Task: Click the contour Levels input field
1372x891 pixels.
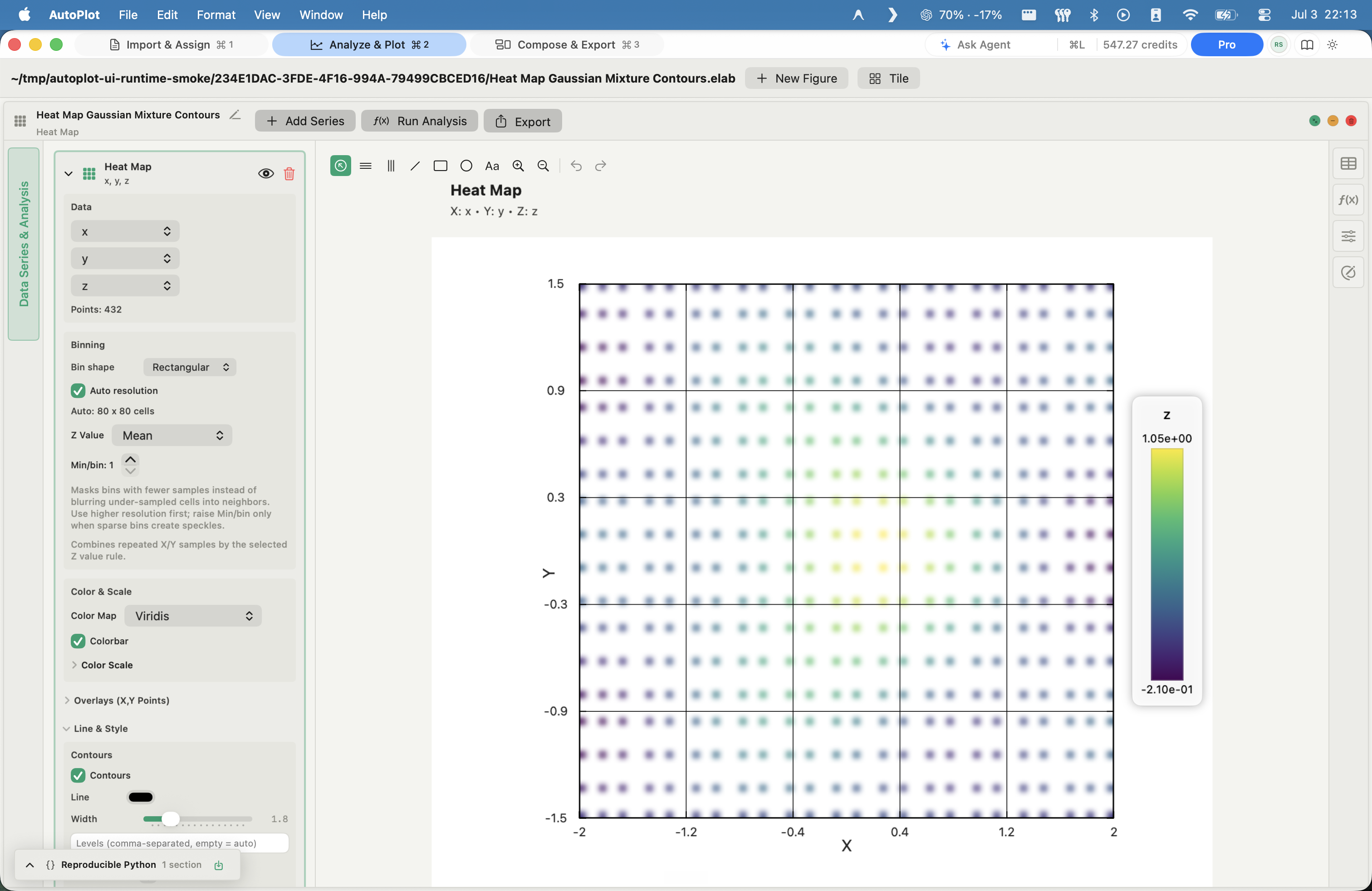Action: 179,843
